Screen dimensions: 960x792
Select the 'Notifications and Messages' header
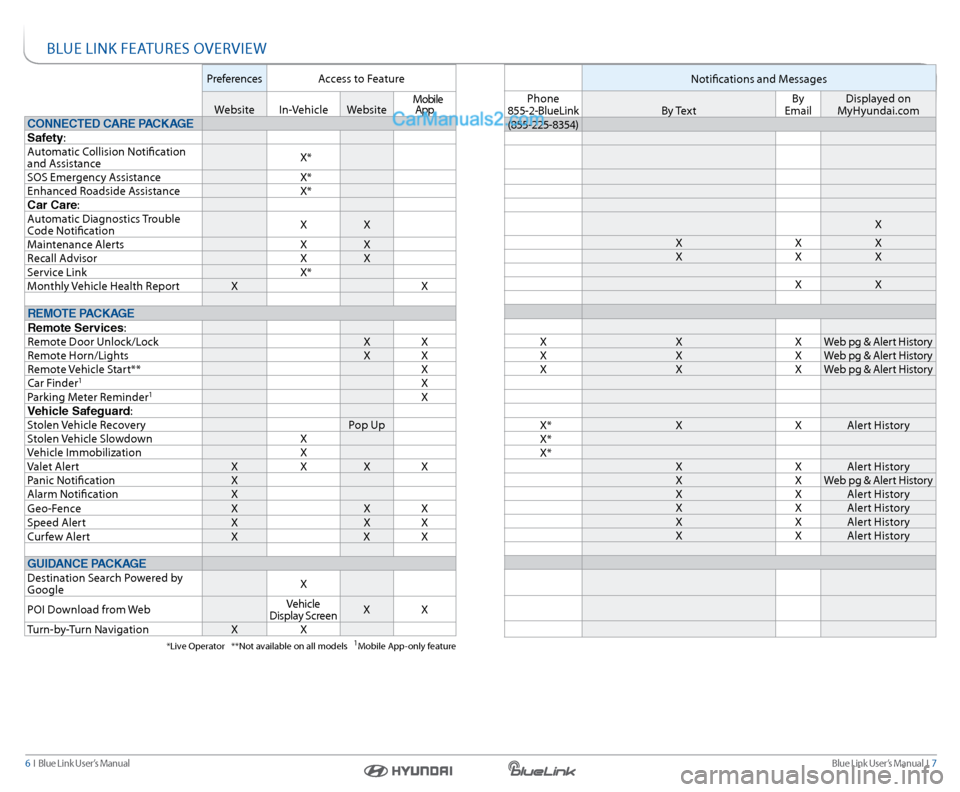click(x=759, y=79)
